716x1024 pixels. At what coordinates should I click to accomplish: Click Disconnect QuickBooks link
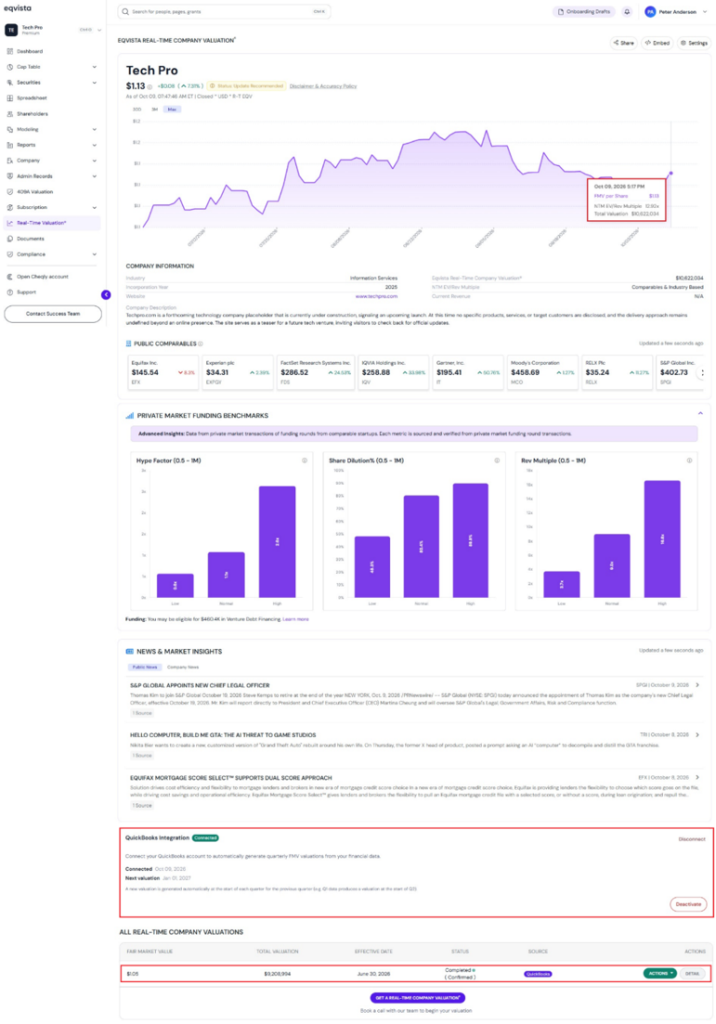pos(692,839)
